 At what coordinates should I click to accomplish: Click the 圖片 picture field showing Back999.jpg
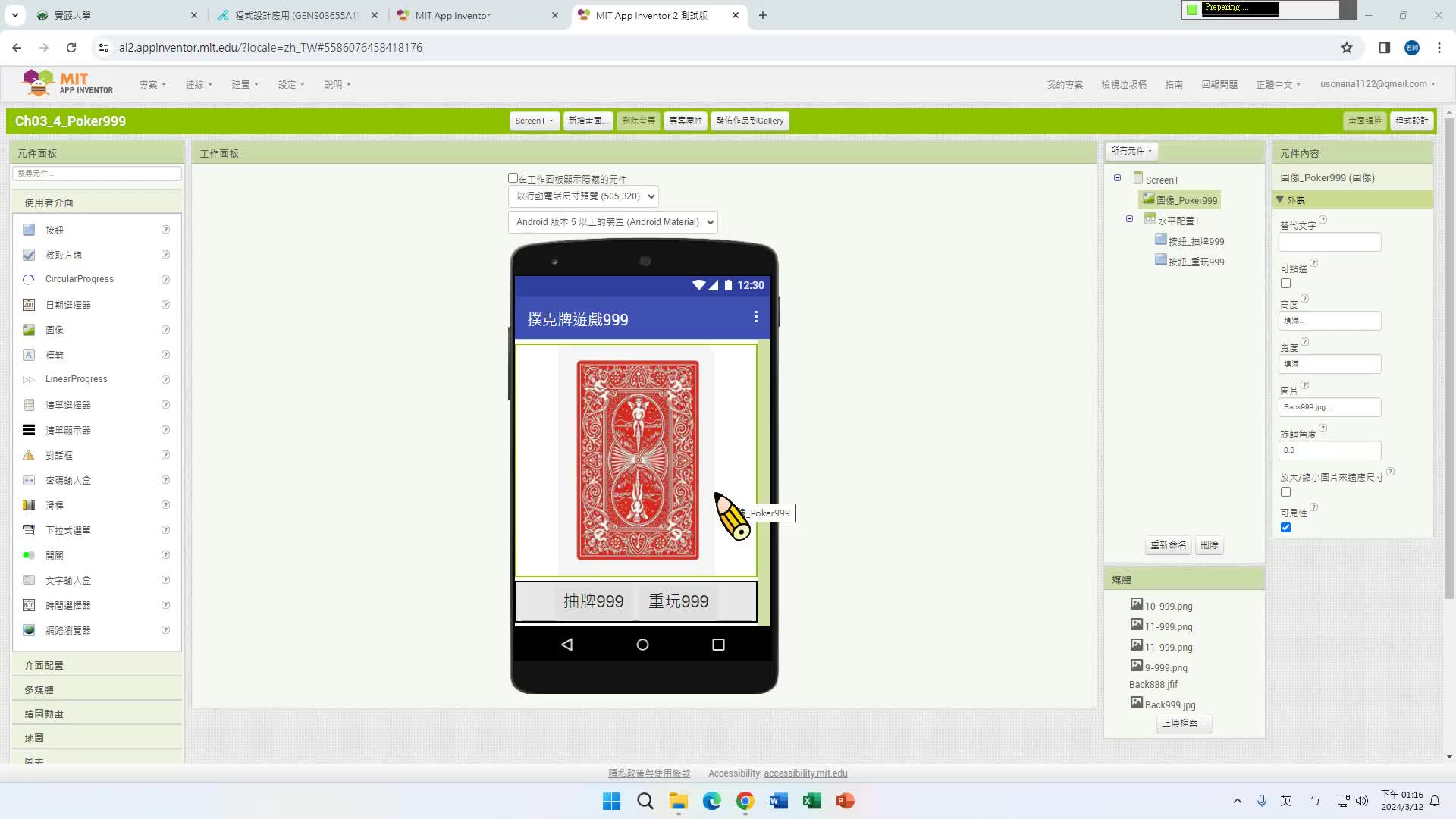[1329, 407]
